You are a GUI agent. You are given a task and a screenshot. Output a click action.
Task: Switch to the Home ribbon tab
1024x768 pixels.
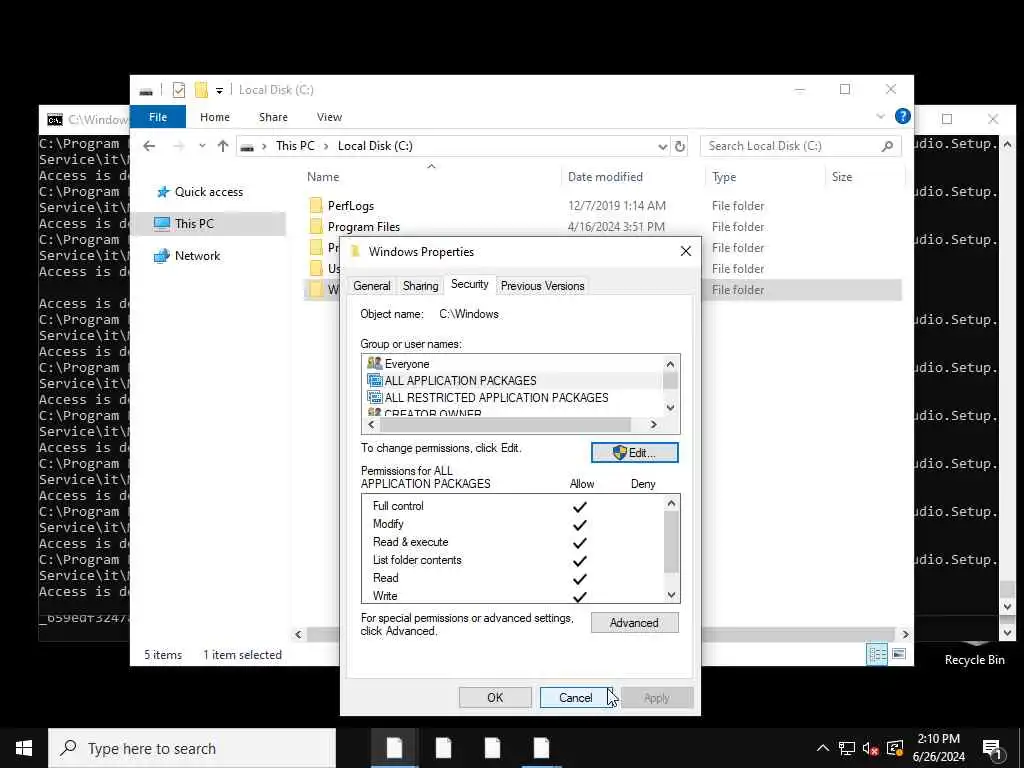click(215, 117)
